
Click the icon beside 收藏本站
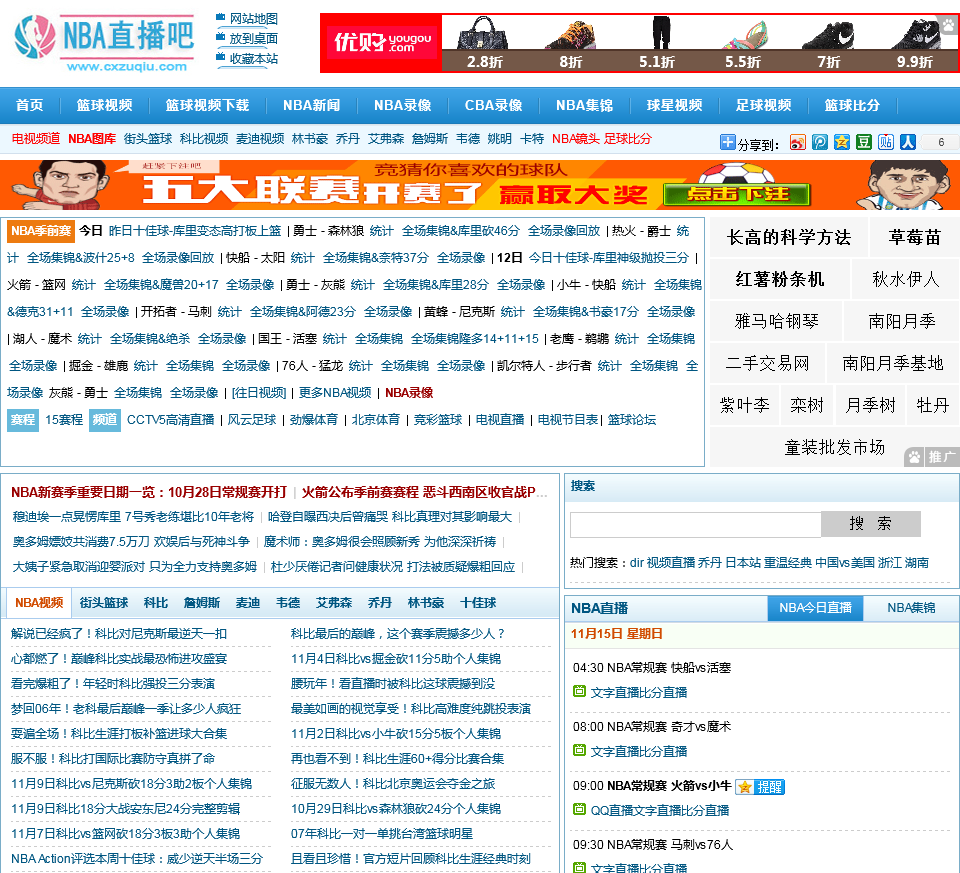(220, 57)
